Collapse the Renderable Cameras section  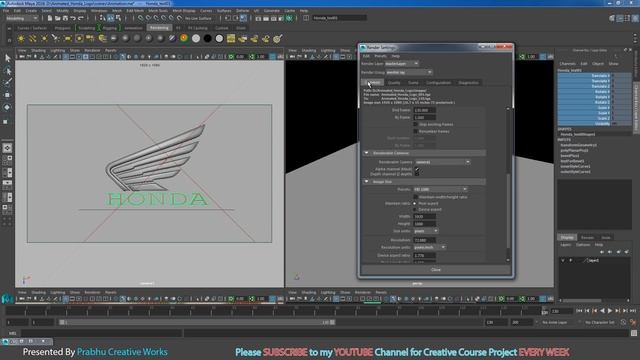(367, 153)
